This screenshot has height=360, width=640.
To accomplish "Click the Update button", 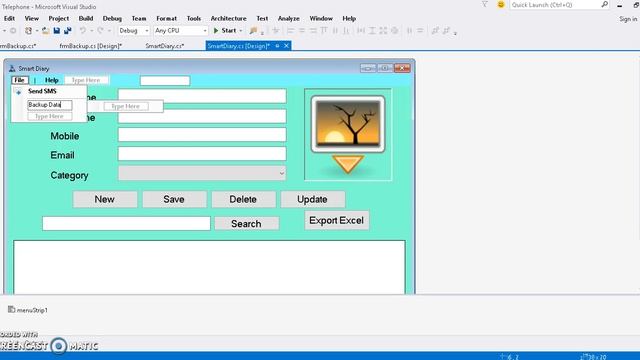I will pos(313,199).
